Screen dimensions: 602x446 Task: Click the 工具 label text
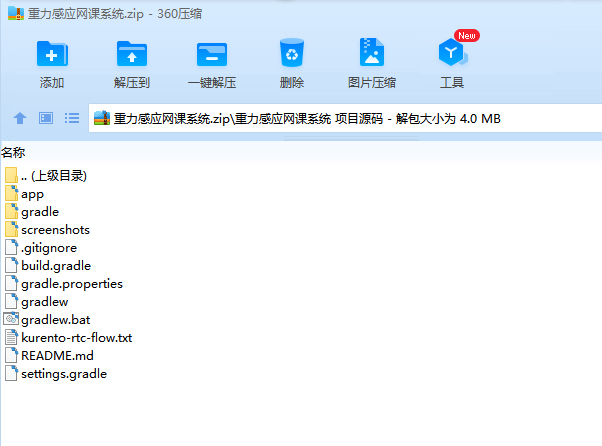pyautogui.click(x=452, y=83)
